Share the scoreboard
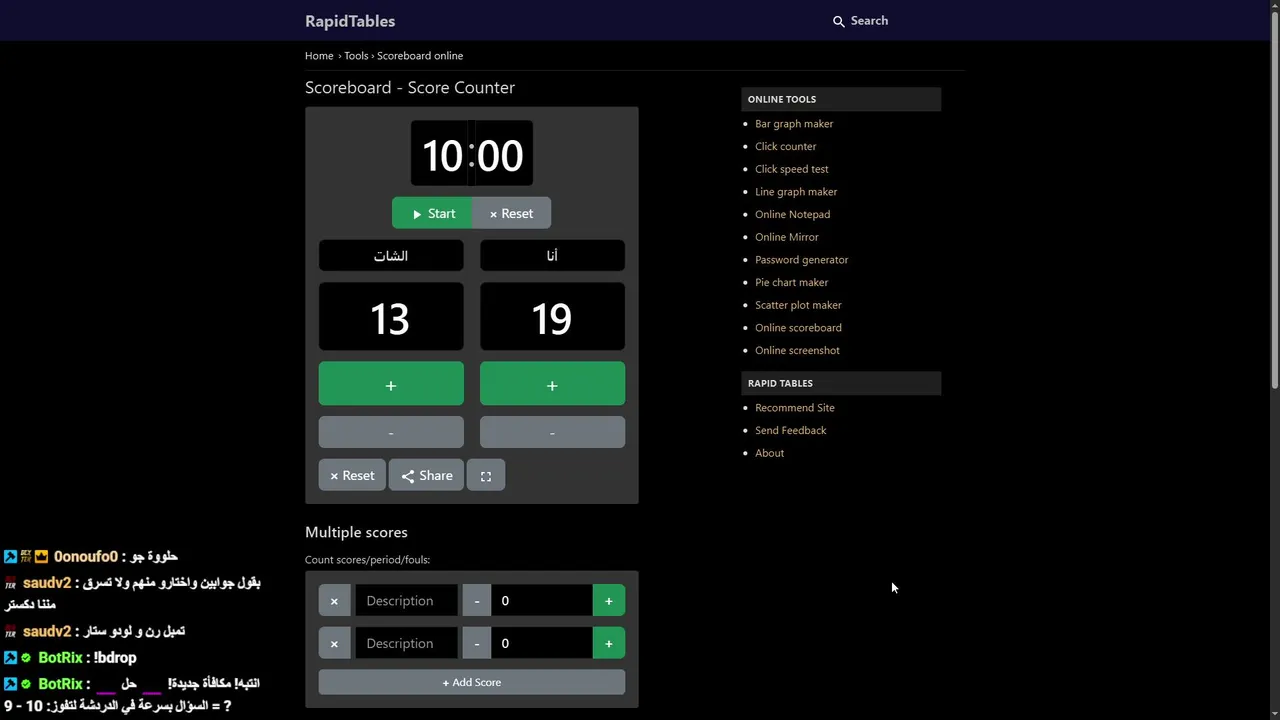Viewport: 1280px width, 720px height. [x=426, y=476]
